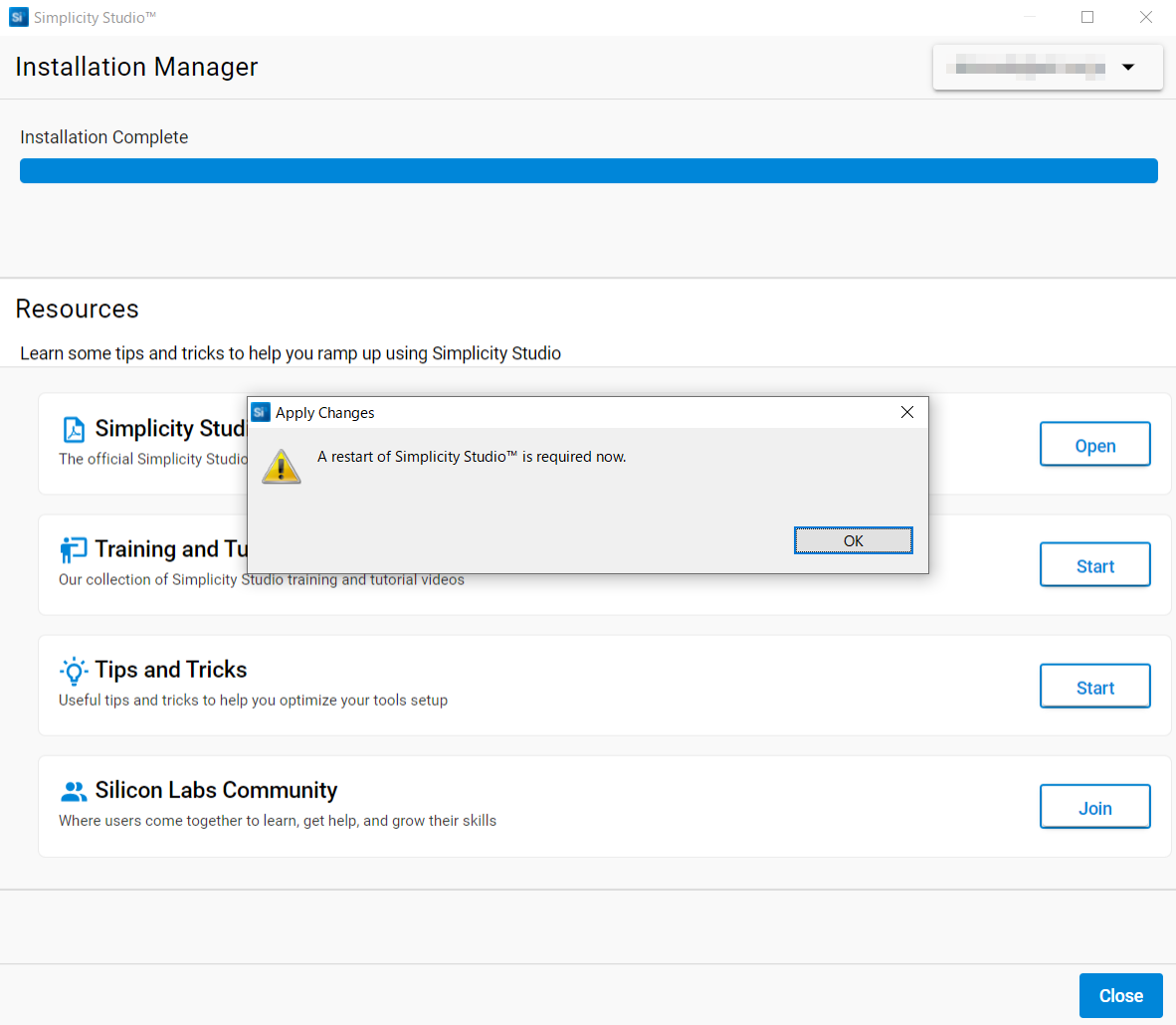The image size is (1176, 1025).
Task: Click the Si icon in Apply Changes title bar
Action: (261, 412)
